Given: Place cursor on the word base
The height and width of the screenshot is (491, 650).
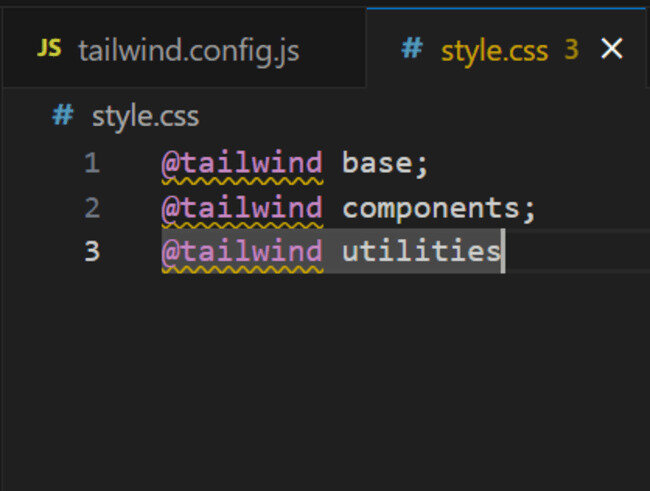Looking at the screenshot, I should click(x=378, y=163).
